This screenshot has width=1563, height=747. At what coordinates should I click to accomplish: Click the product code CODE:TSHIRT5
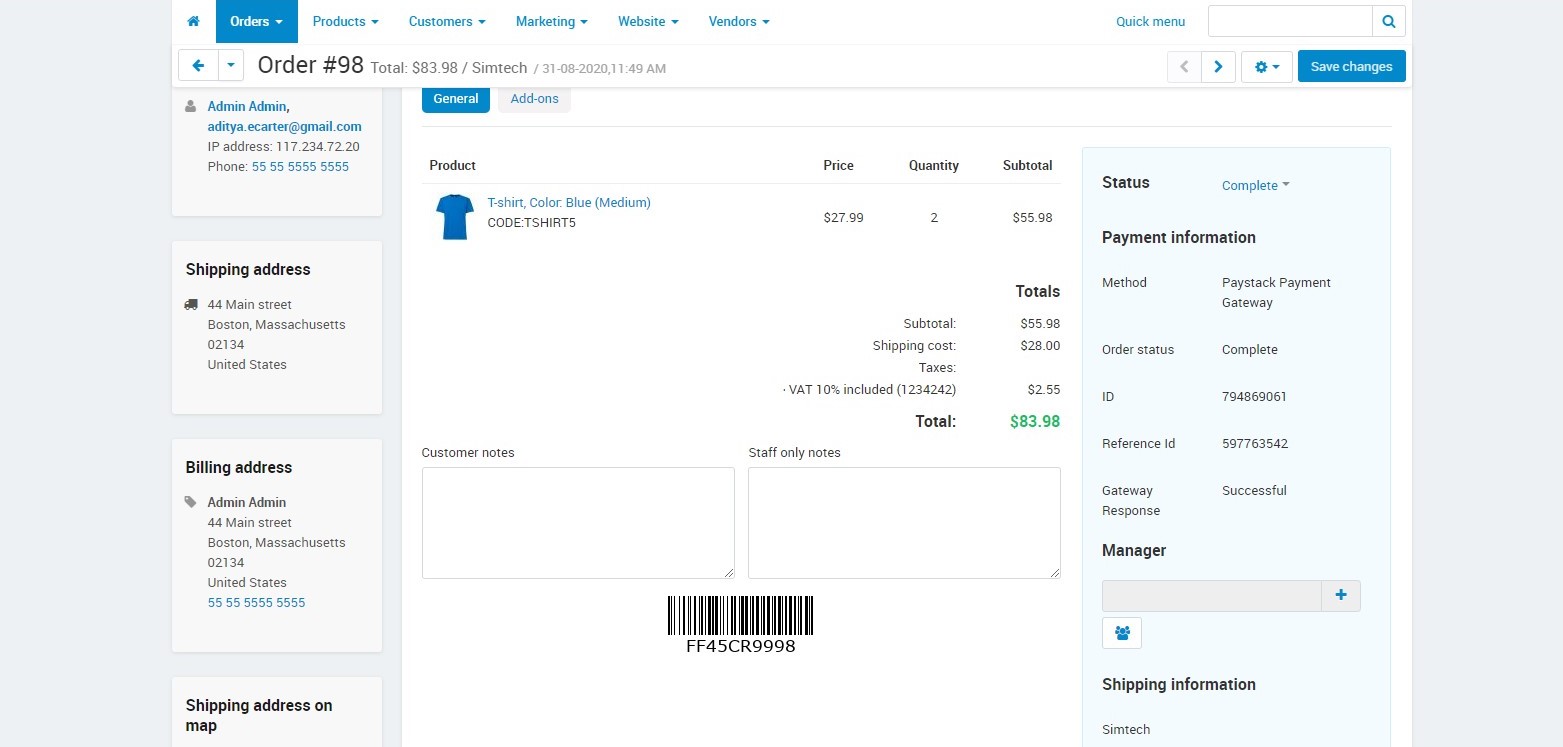(x=531, y=222)
